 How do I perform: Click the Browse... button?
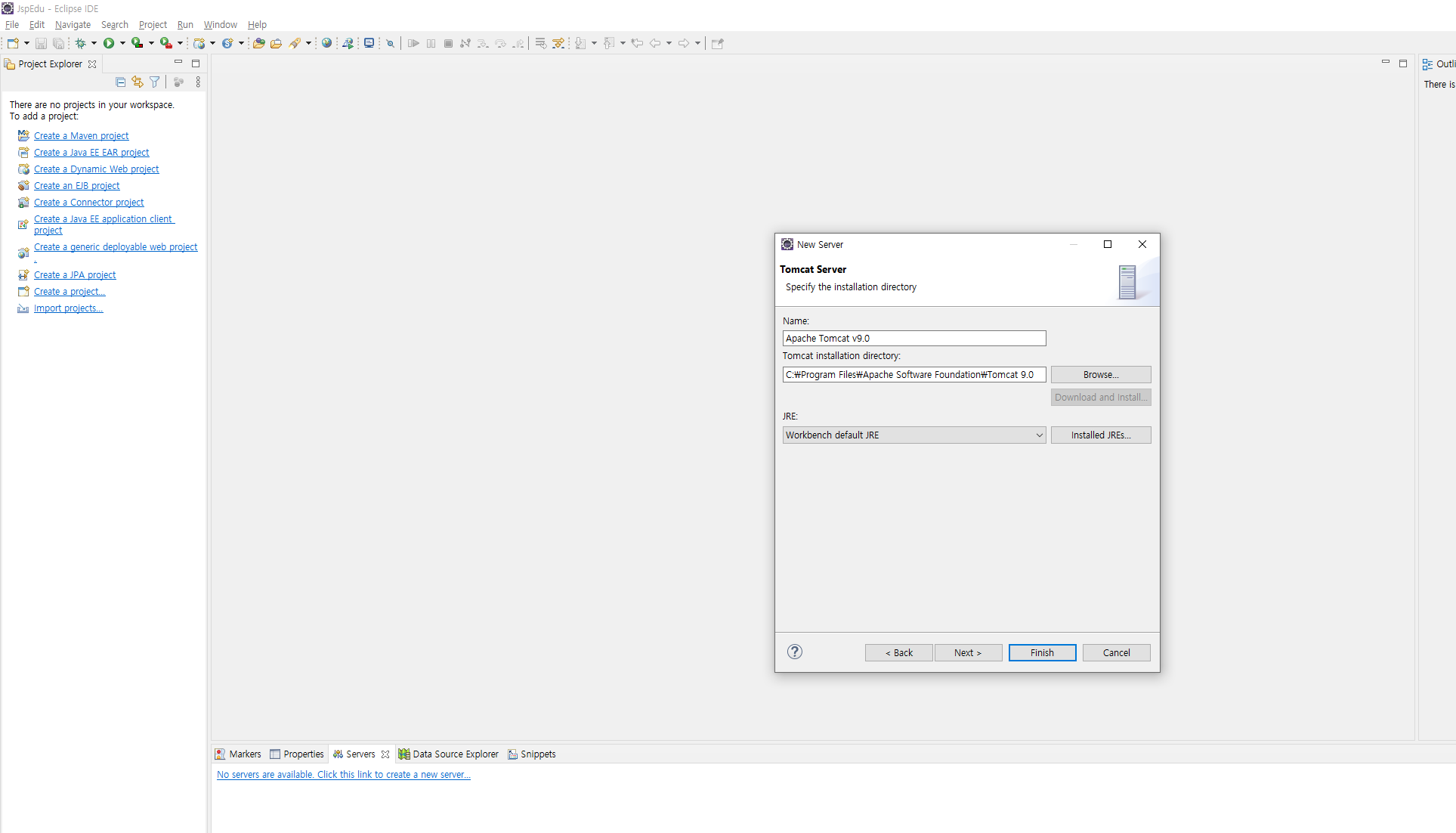click(x=1101, y=374)
